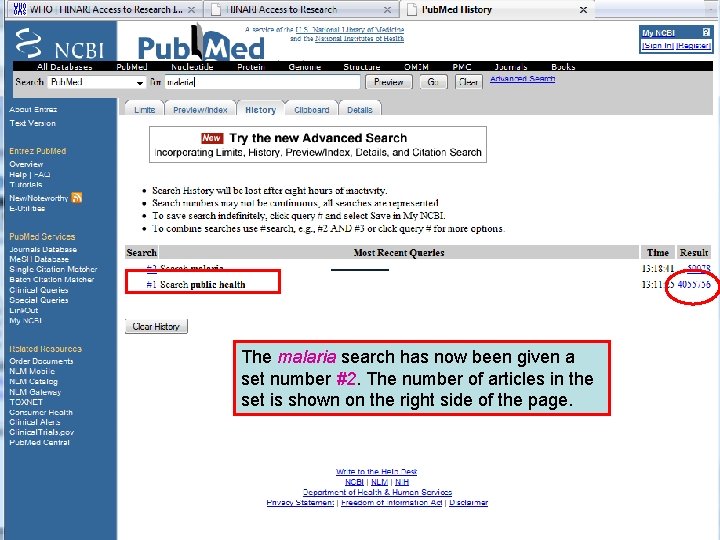
Task: Open Structure database
Action: pyautogui.click(x=362, y=67)
